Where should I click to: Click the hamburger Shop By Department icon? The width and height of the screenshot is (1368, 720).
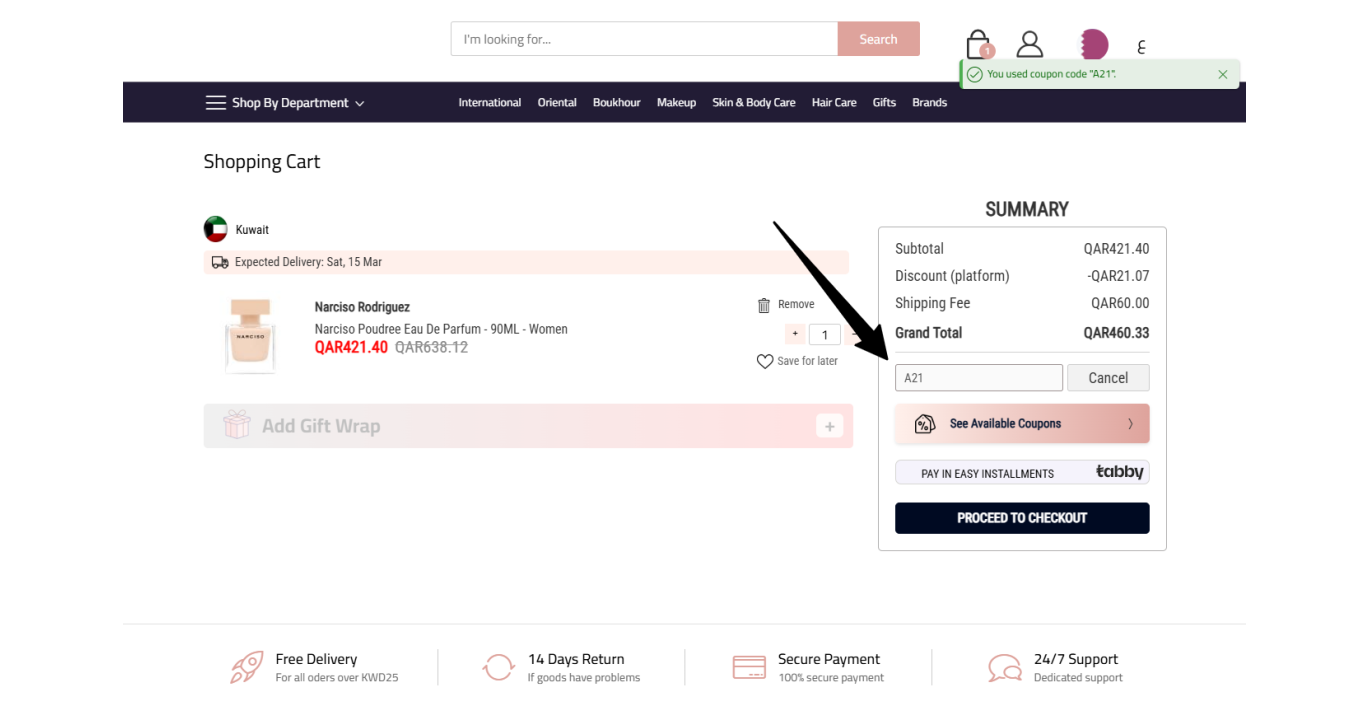pos(216,103)
